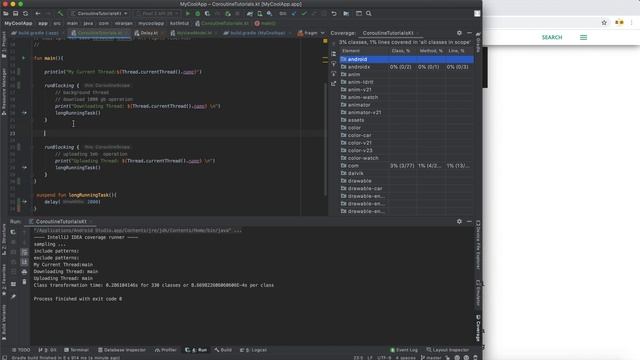Open the Event Log tool window
Image resolution: width=640 pixels, height=360 pixels.
click(404, 350)
